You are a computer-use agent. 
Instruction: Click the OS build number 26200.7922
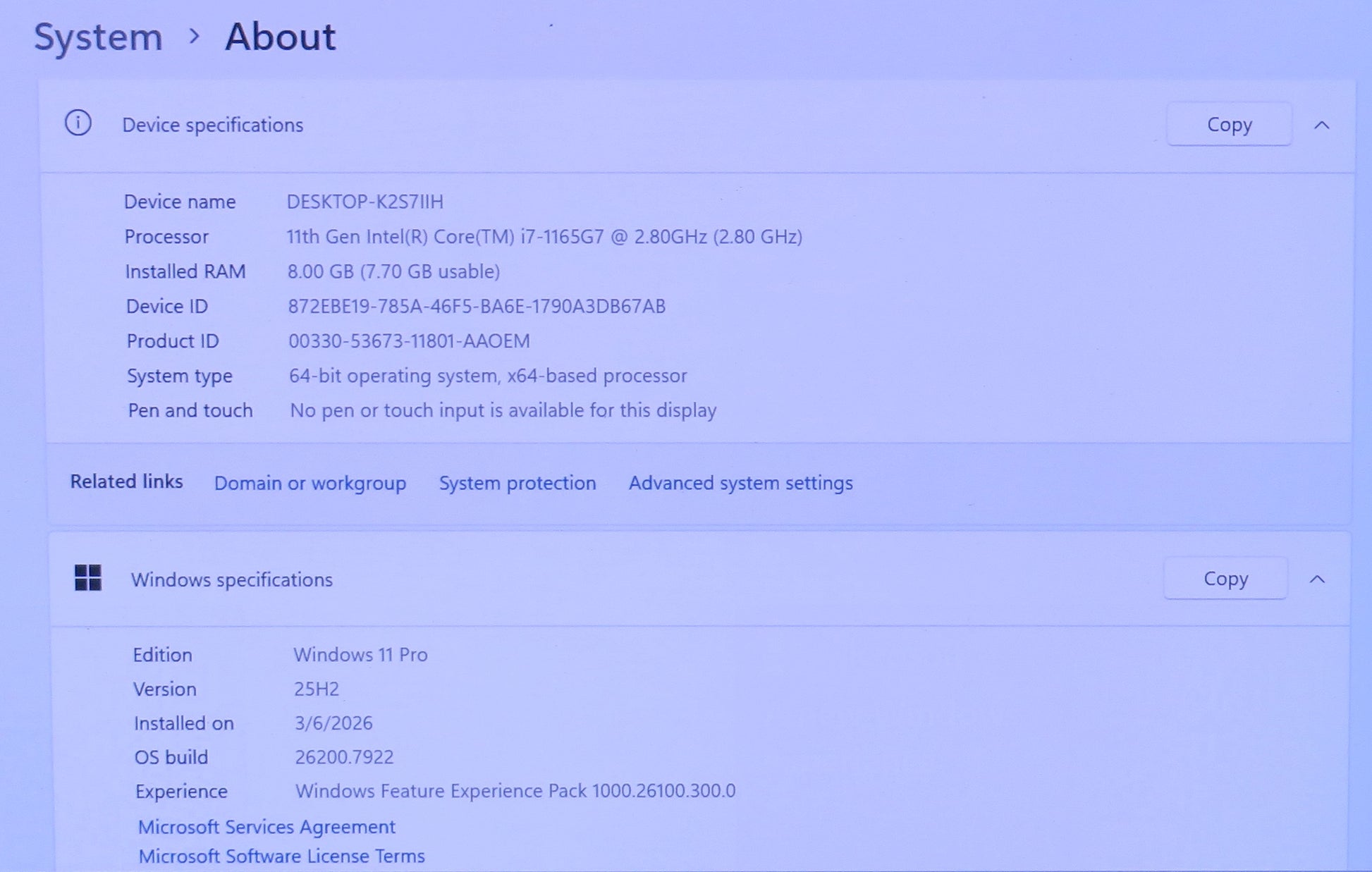click(344, 757)
